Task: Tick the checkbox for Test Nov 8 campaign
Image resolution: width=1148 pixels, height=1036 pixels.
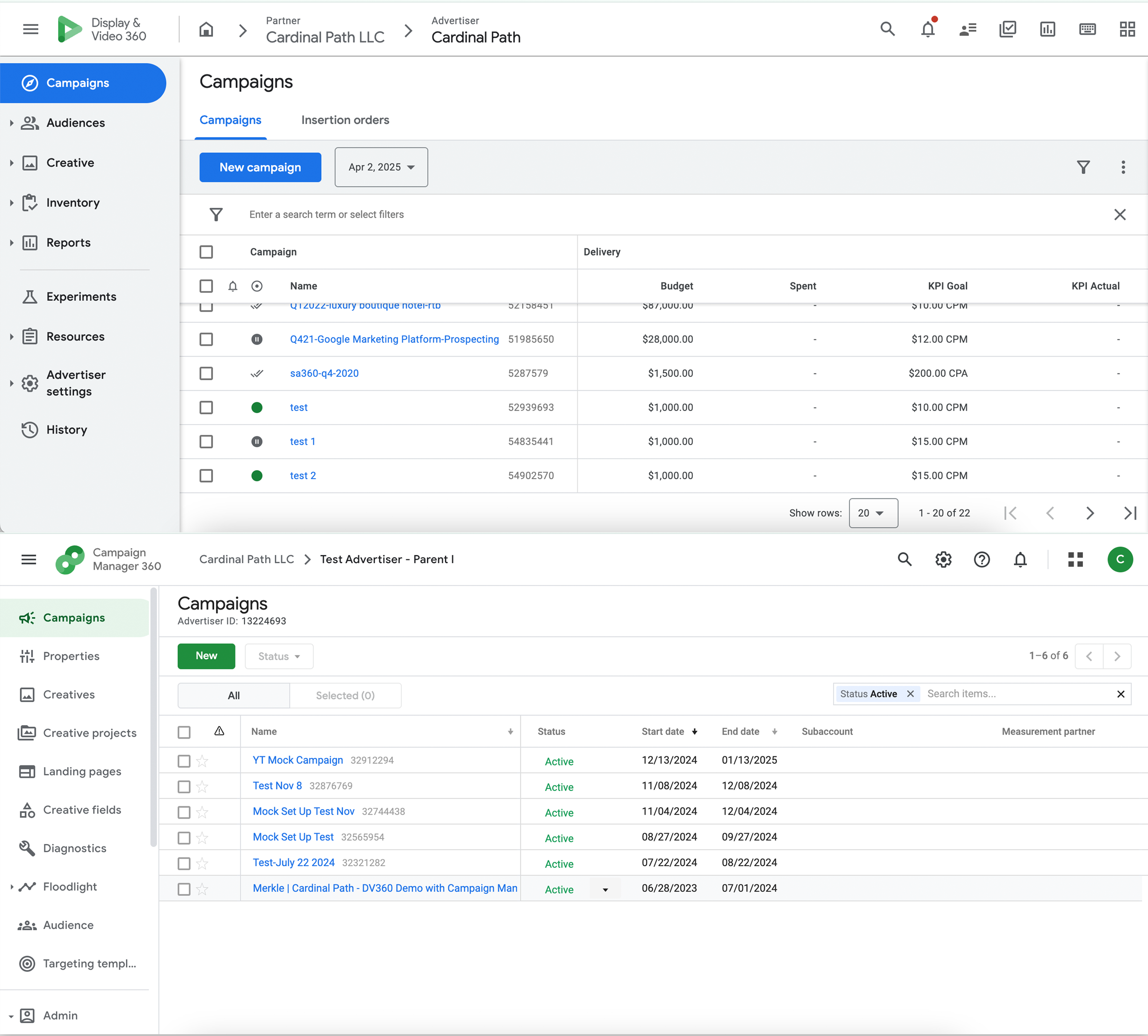Action: [184, 787]
